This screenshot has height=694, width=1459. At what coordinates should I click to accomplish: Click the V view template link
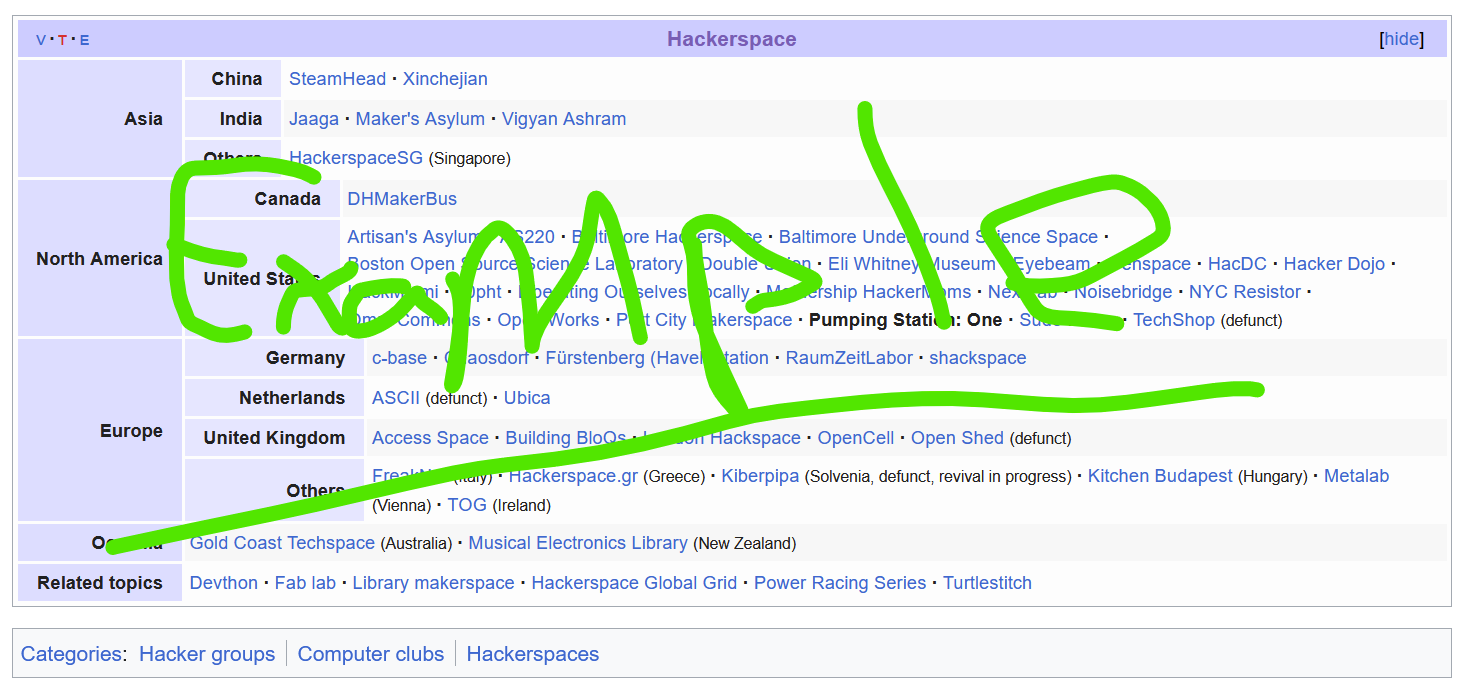[41, 40]
